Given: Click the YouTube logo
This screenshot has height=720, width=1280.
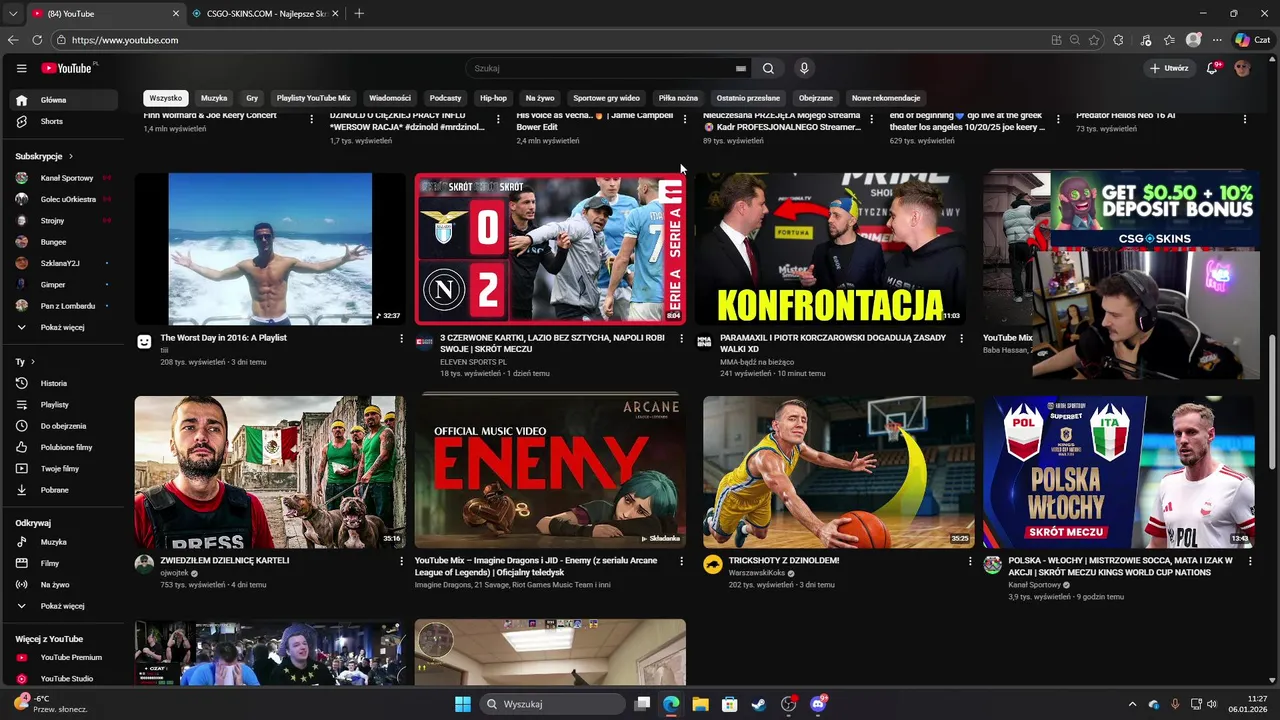Looking at the screenshot, I should (x=67, y=68).
